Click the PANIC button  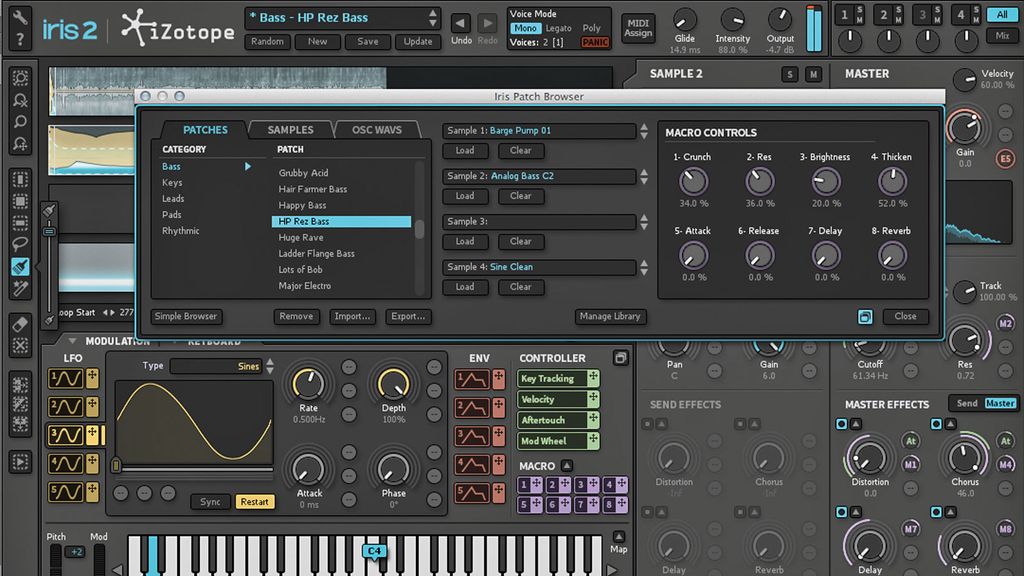pyautogui.click(x=594, y=42)
